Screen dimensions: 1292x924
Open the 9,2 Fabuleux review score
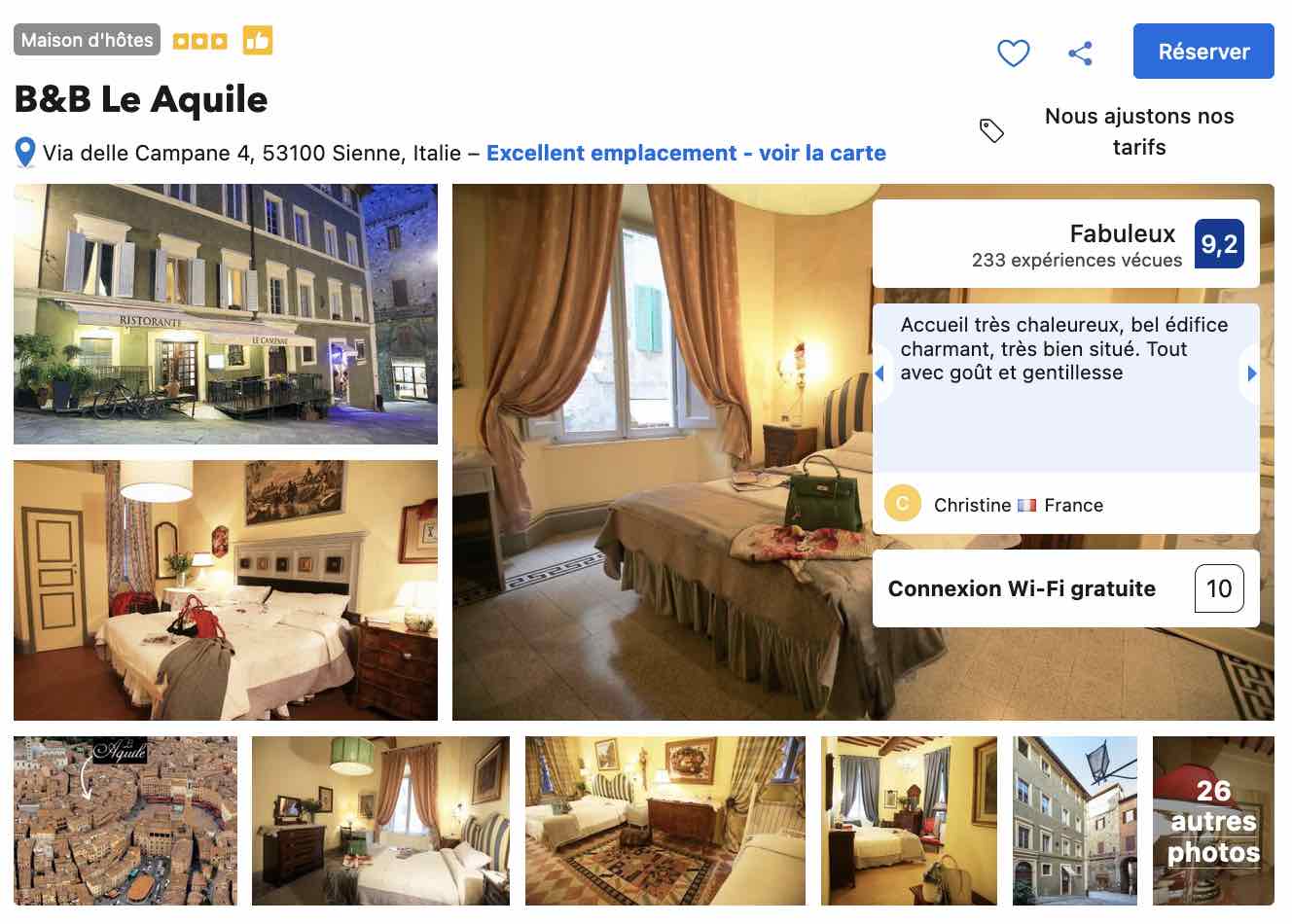1219,244
